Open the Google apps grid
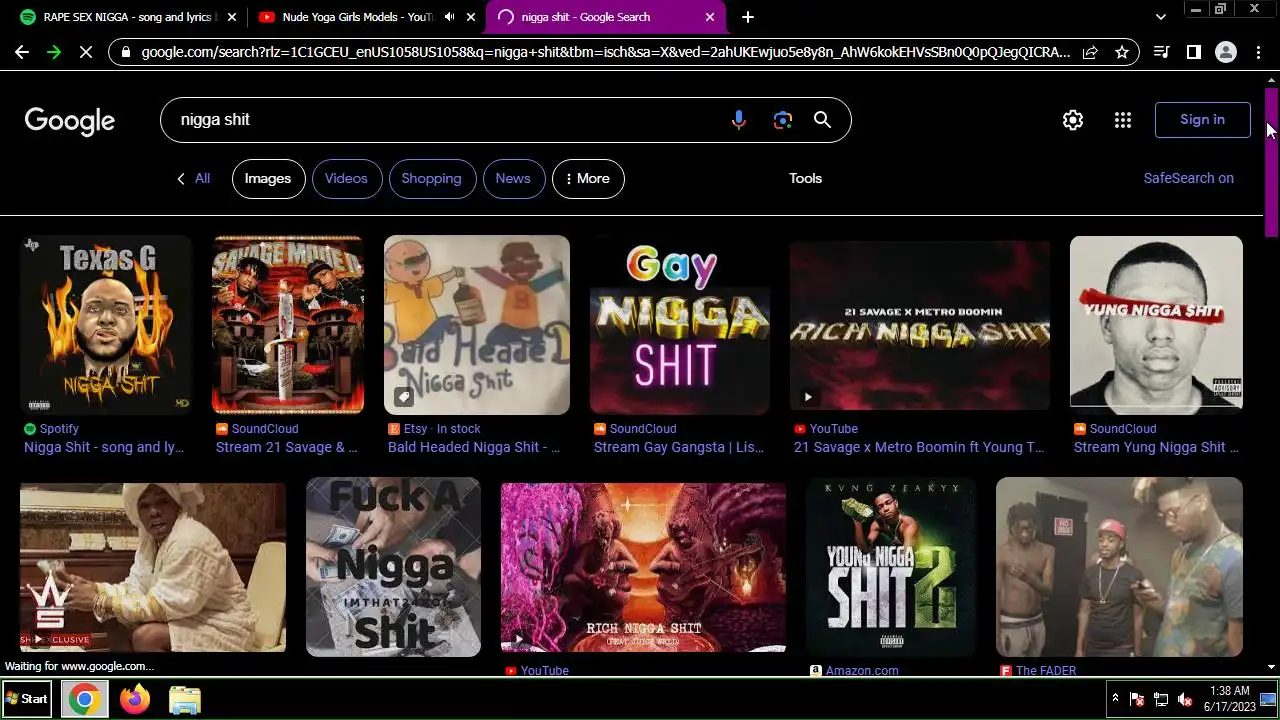Screen dimensions: 1280x720 coord(1123,120)
